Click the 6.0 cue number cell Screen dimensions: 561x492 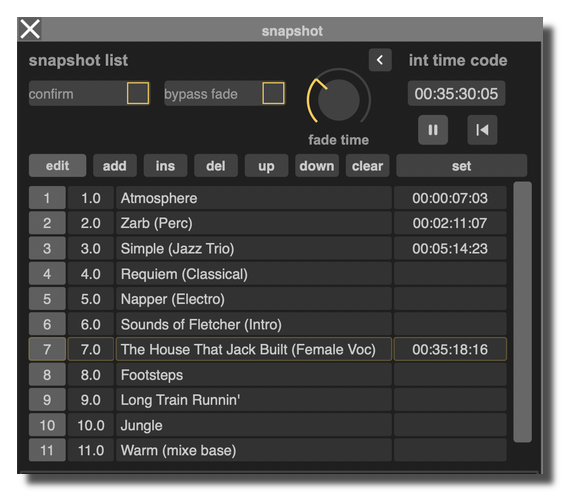pos(91,324)
